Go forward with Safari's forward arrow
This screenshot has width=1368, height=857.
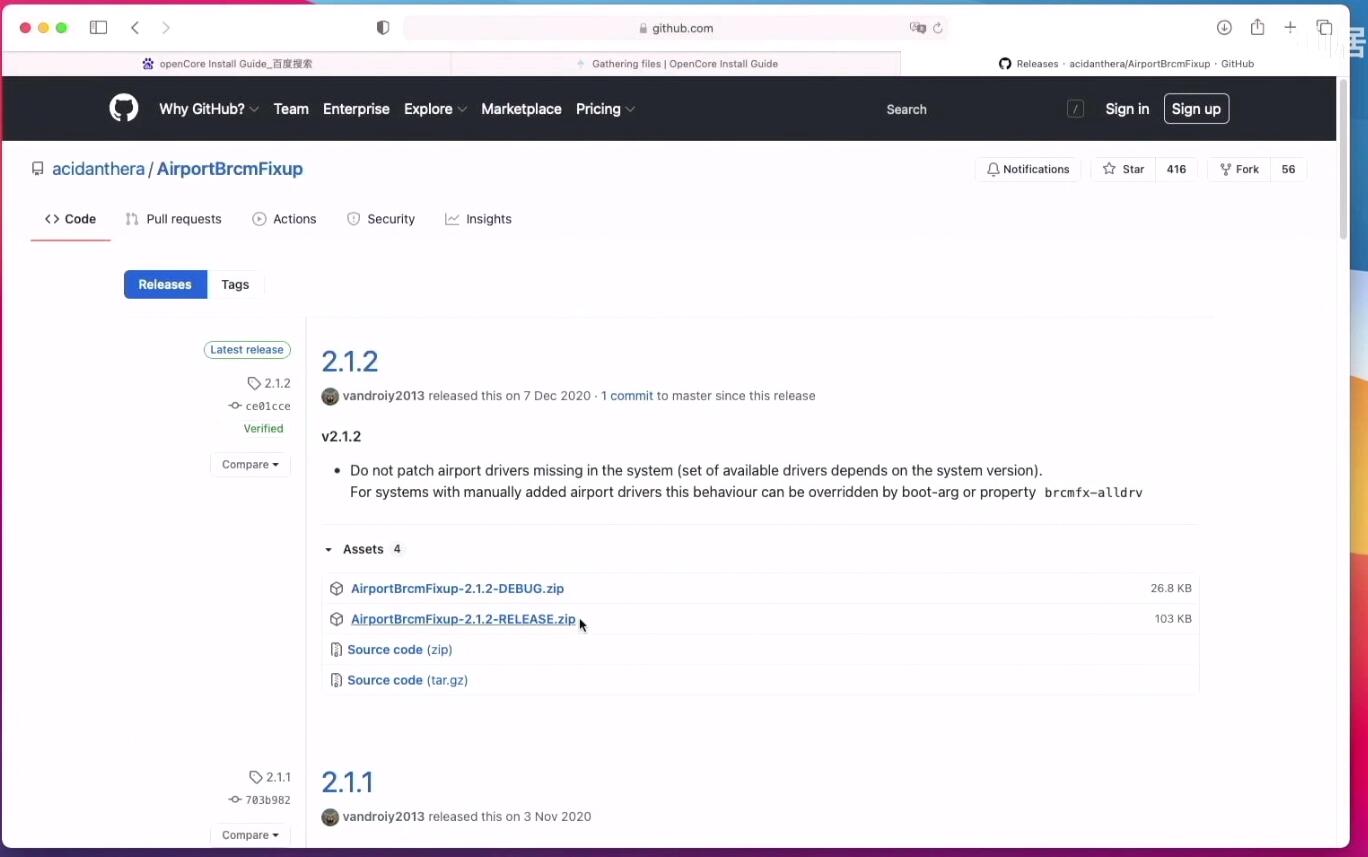(166, 28)
